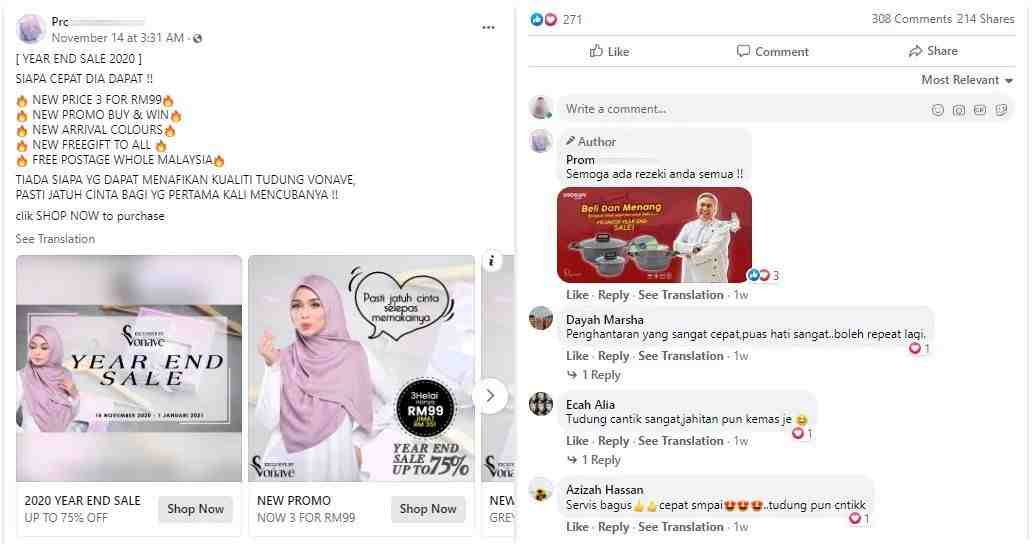Click the Share action on the post
This screenshot has height=544, width=1032.
[x=933, y=51]
